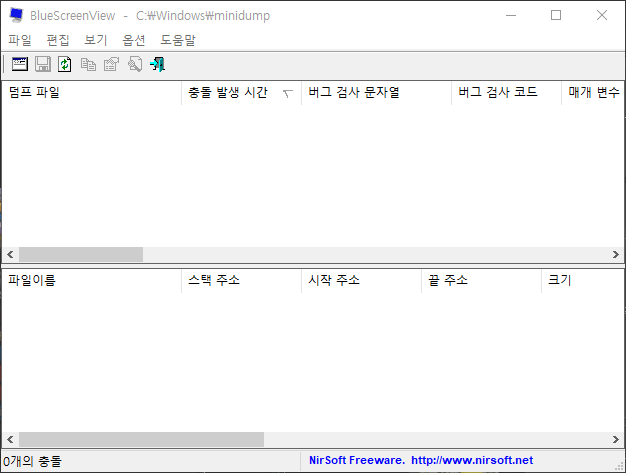626x473 pixels.
Task: Click the Exit door icon
Action: click(x=157, y=64)
